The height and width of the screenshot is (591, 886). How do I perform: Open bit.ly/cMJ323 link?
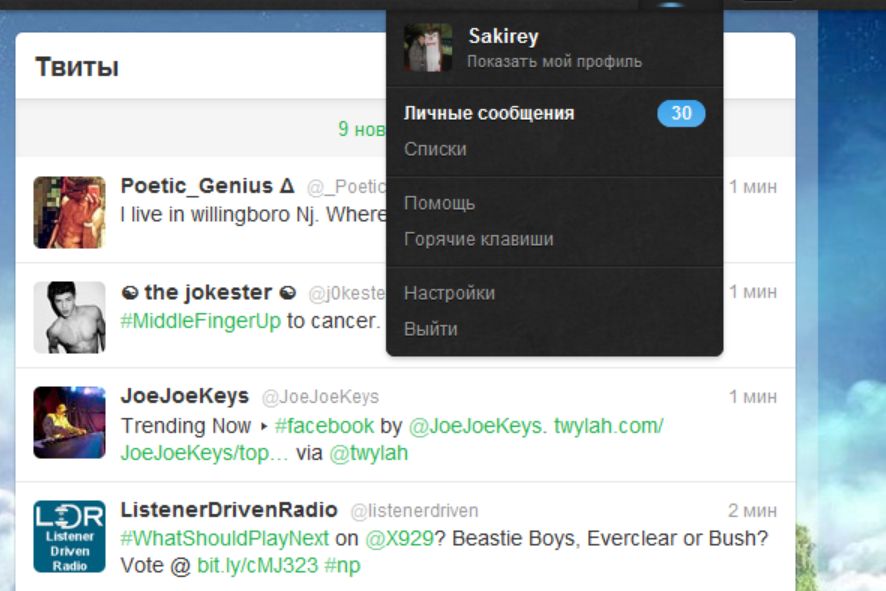tap(258, 565)
